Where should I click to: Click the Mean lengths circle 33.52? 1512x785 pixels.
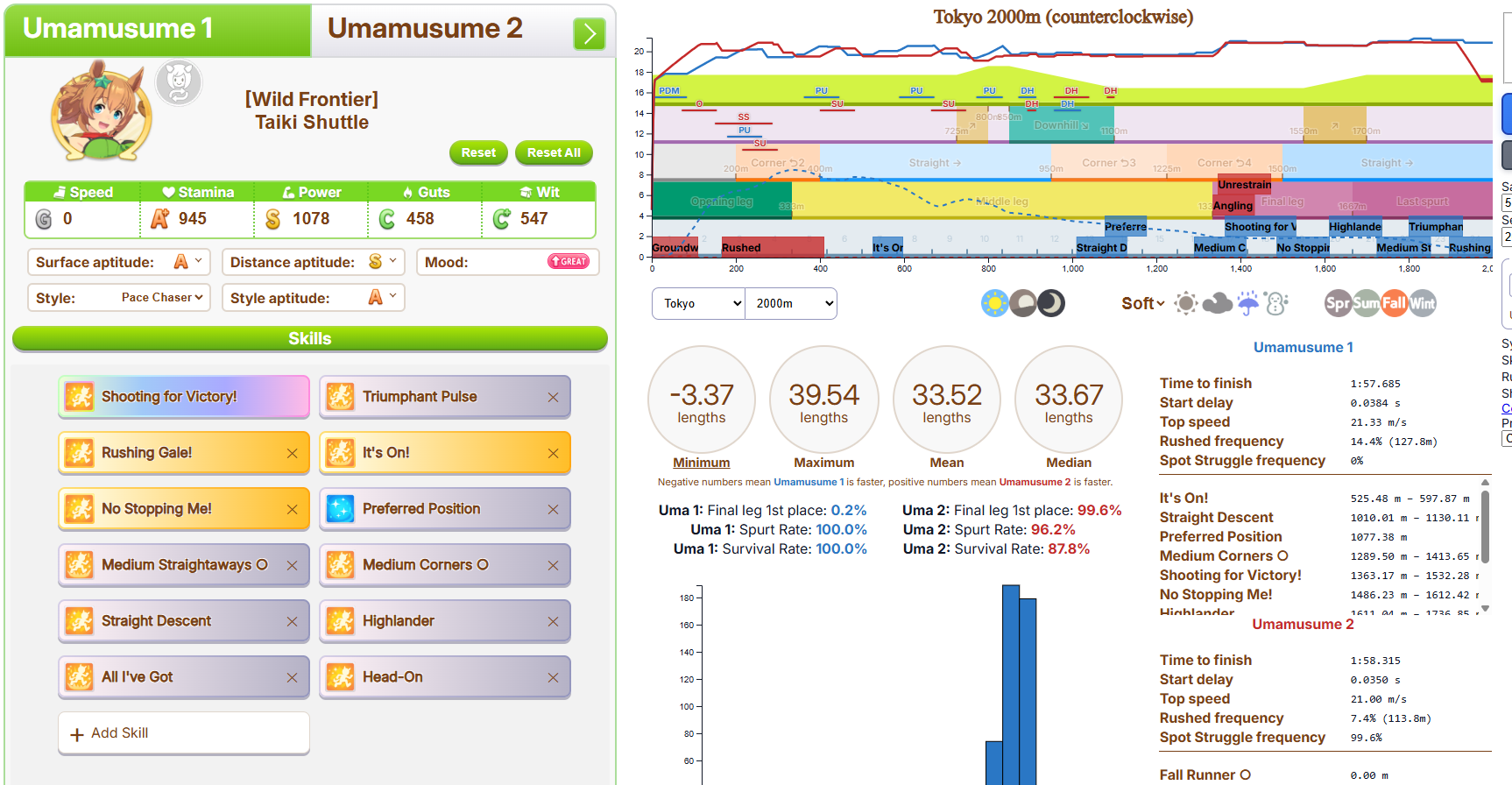[947, 400]
